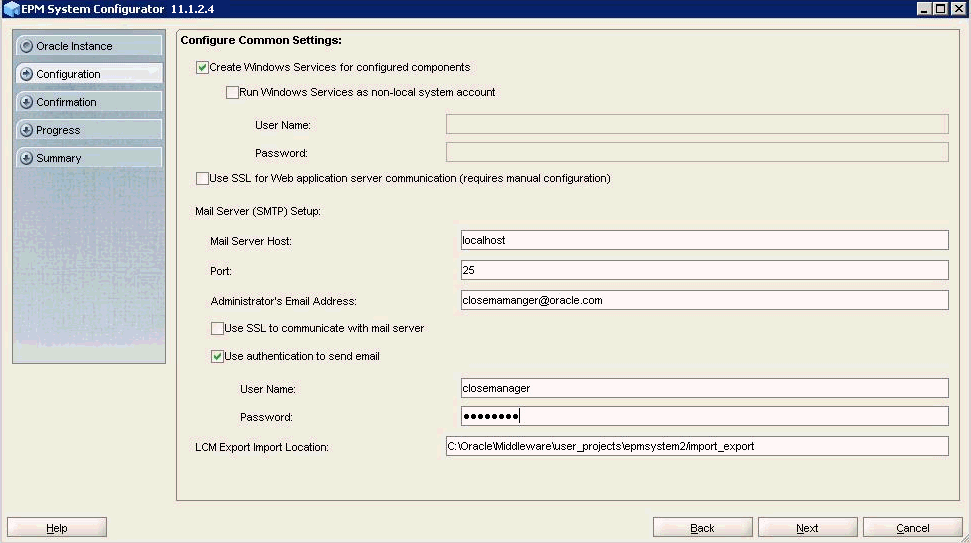This screenshot has height=543, width=971.
Task: Cancel the configuration wizard
Action: pyautogui.click(x=912, y=528)
